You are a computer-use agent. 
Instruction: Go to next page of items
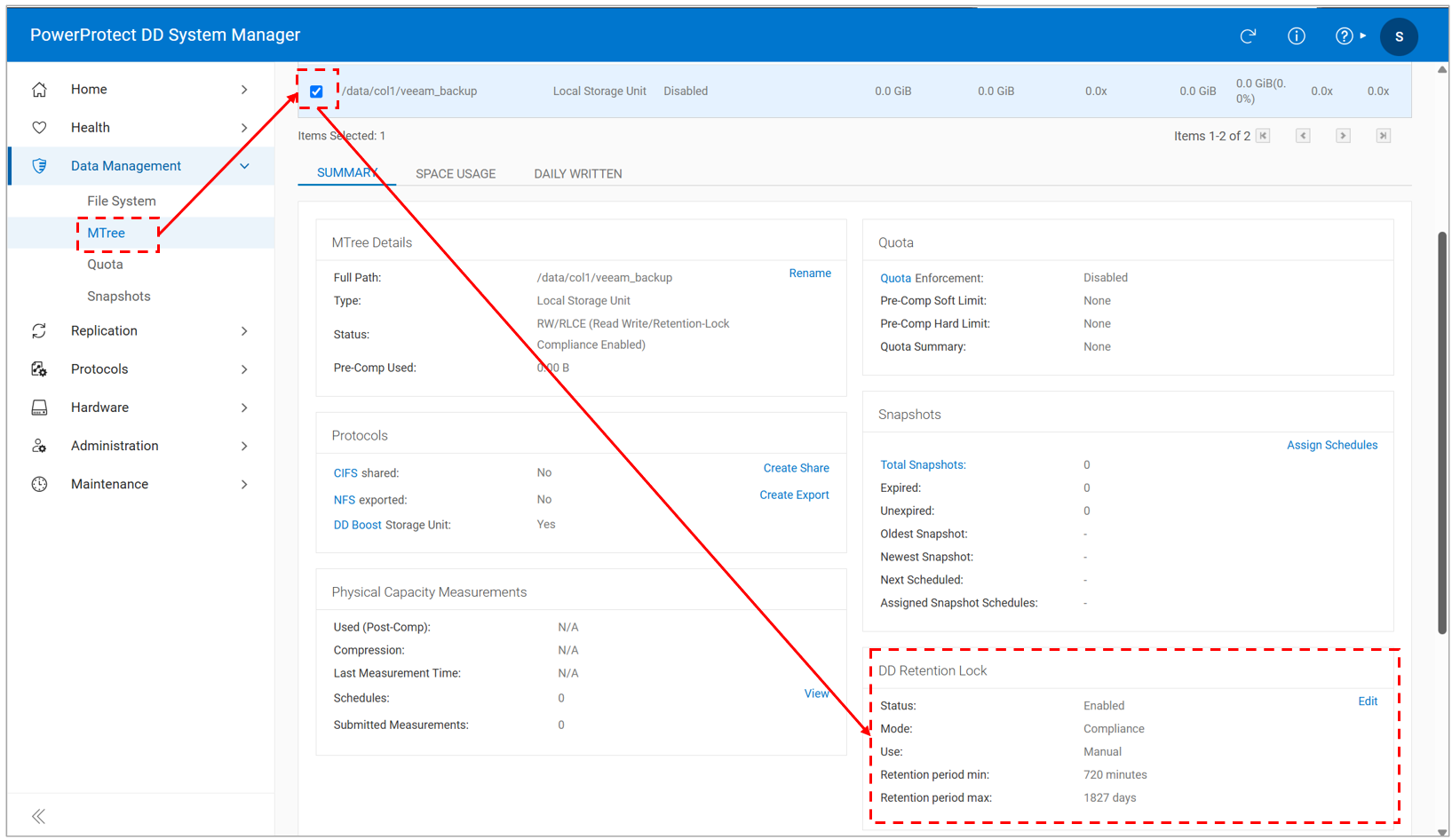coord(1343,136)
